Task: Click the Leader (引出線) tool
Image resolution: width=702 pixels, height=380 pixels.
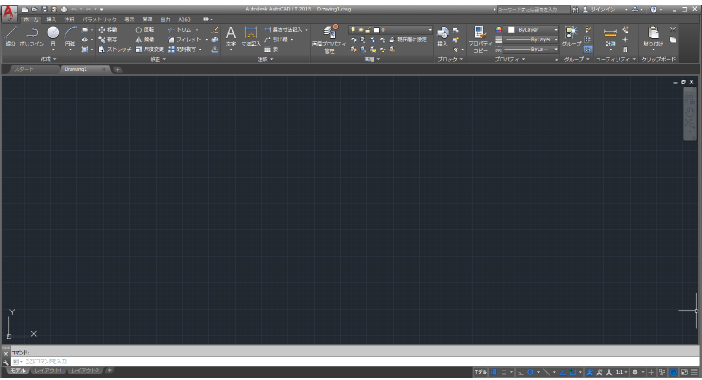Action: (276, 39)
